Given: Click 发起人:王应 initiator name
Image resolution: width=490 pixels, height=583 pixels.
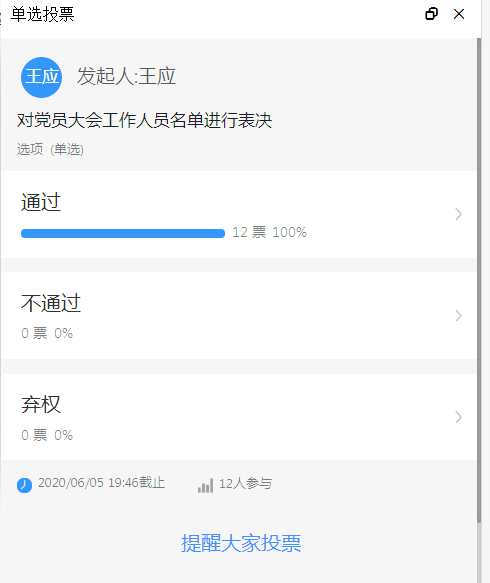Looking at the screenshot, I should pos(126,76).
